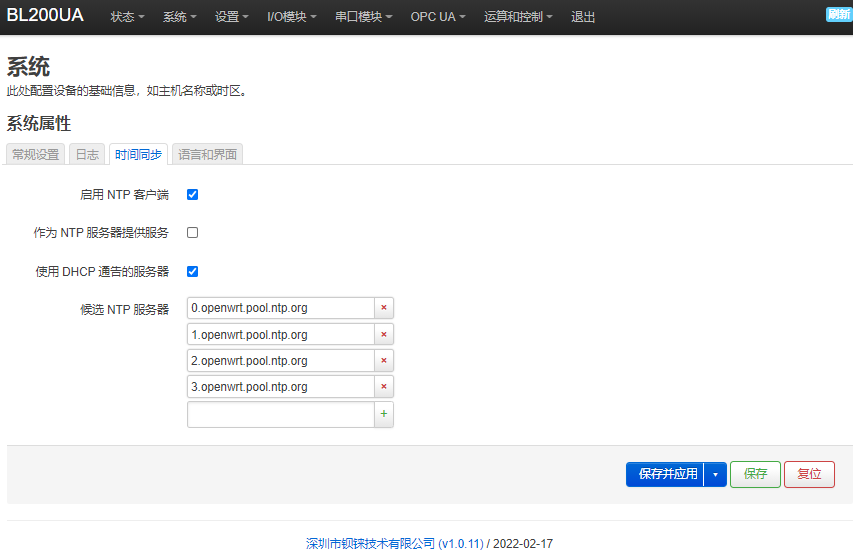853x556 pixels.
Task: Switch to the 常规设置 tab
Action: pyautogui.click(x=36, y=155)
